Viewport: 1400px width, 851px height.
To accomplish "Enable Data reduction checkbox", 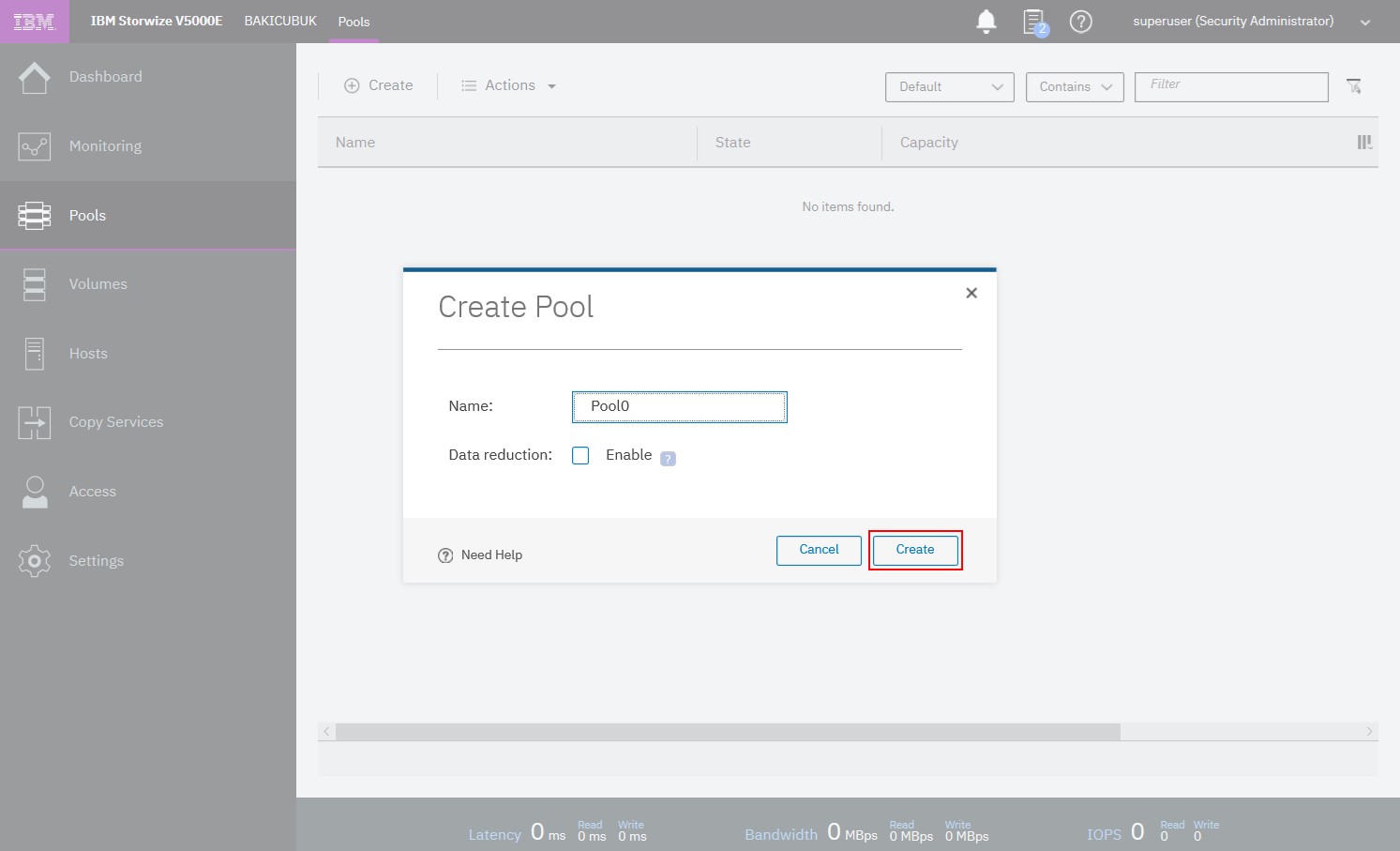I will point(580,456).
